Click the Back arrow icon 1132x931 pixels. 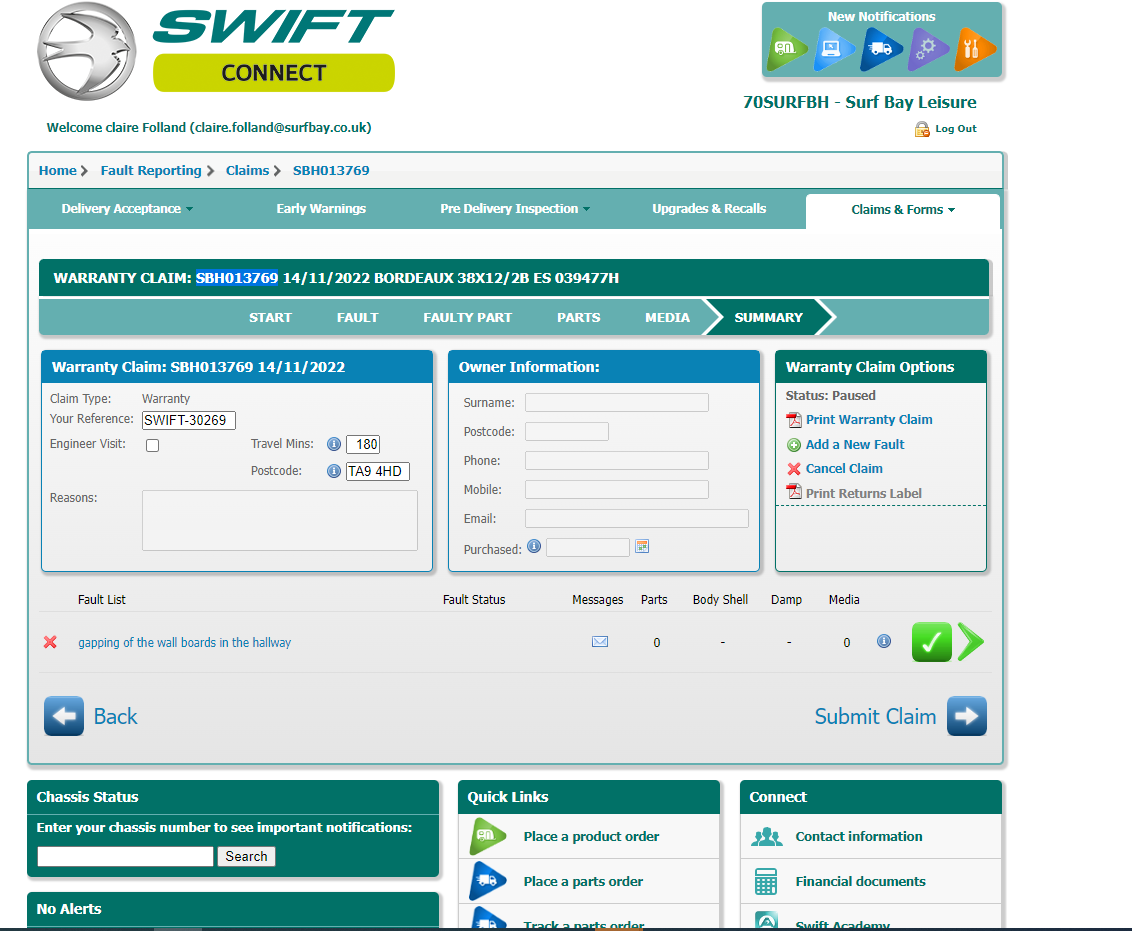tap(64, 716)
